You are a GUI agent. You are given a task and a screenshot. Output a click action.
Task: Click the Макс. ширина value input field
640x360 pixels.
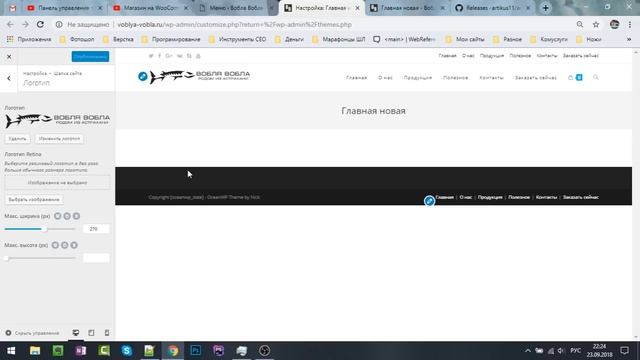(96, 229)
